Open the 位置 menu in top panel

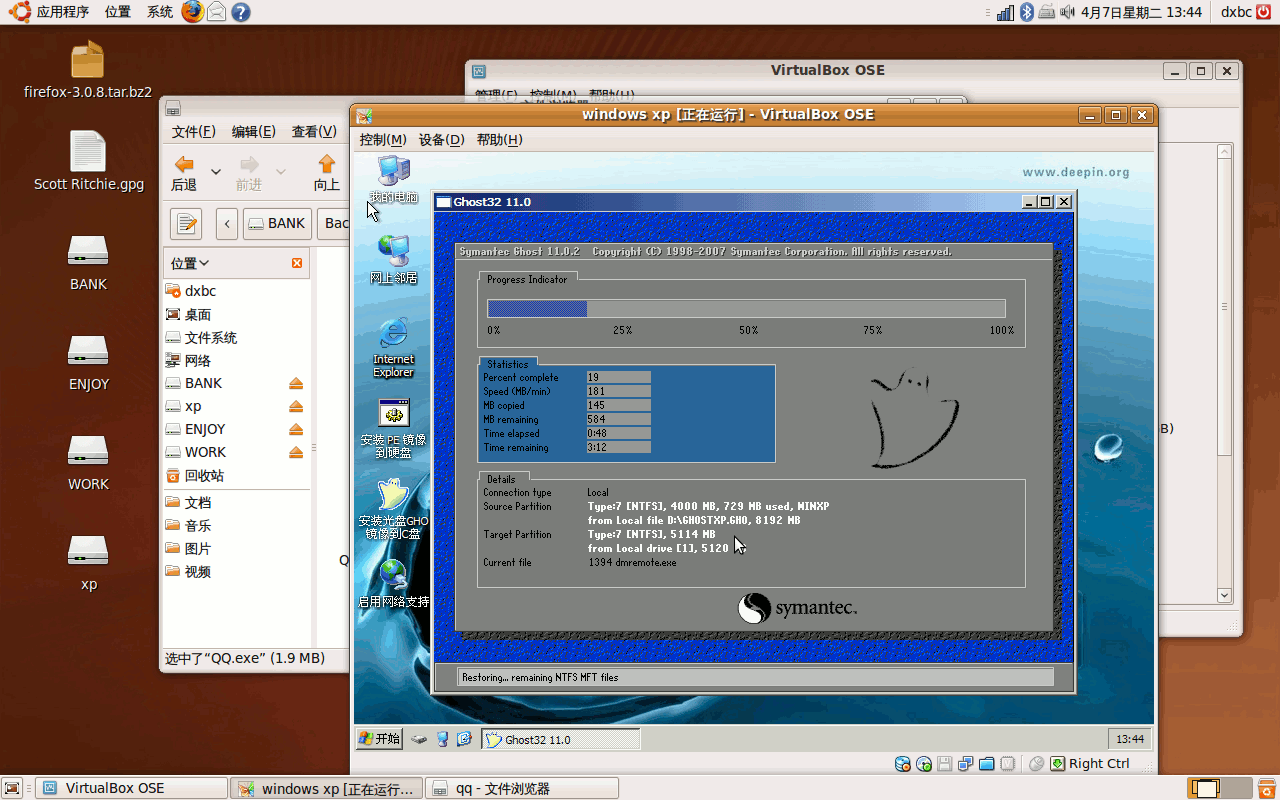(118, 12)
